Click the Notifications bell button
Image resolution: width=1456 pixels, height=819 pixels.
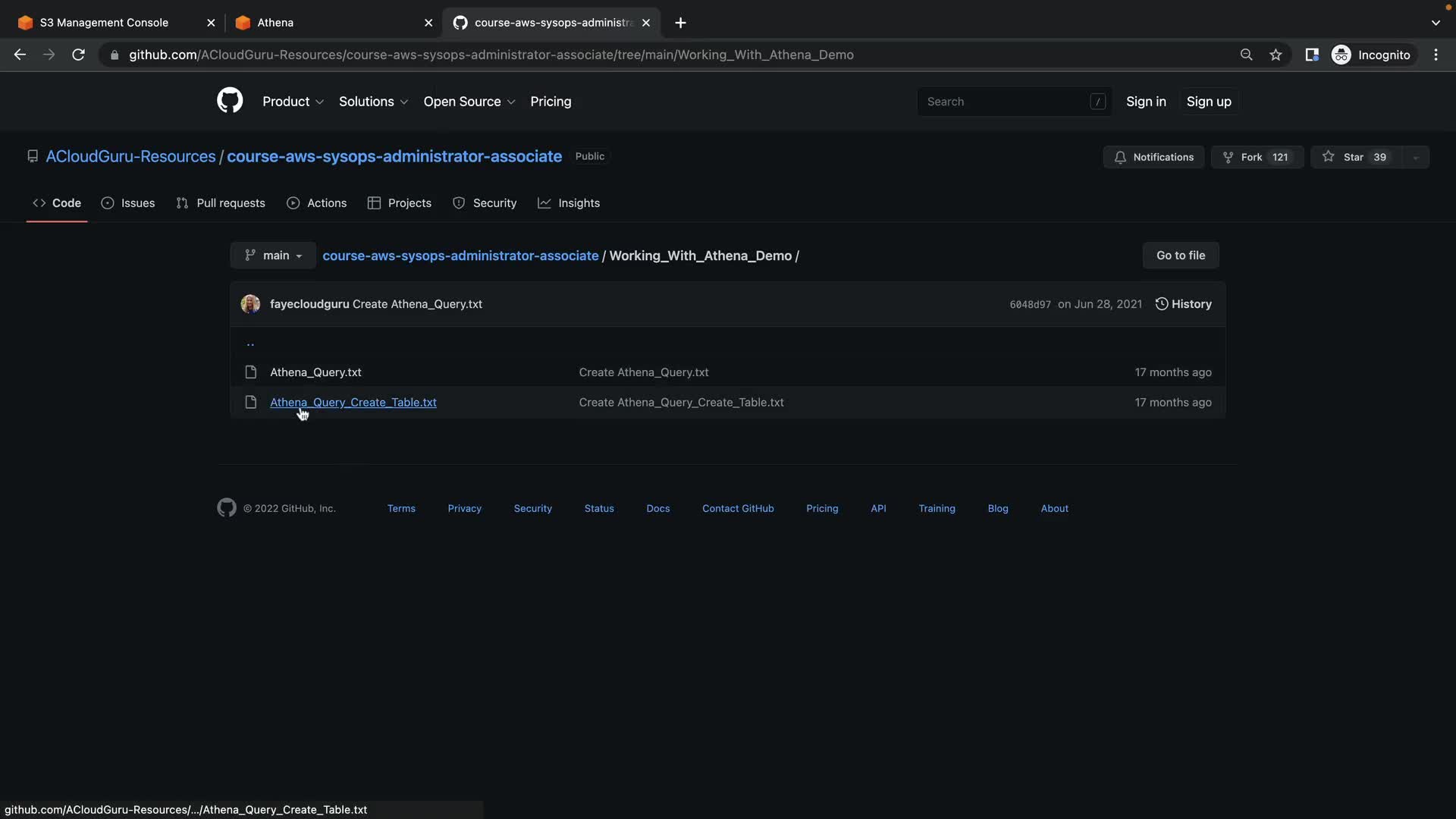coord(1153,157)
